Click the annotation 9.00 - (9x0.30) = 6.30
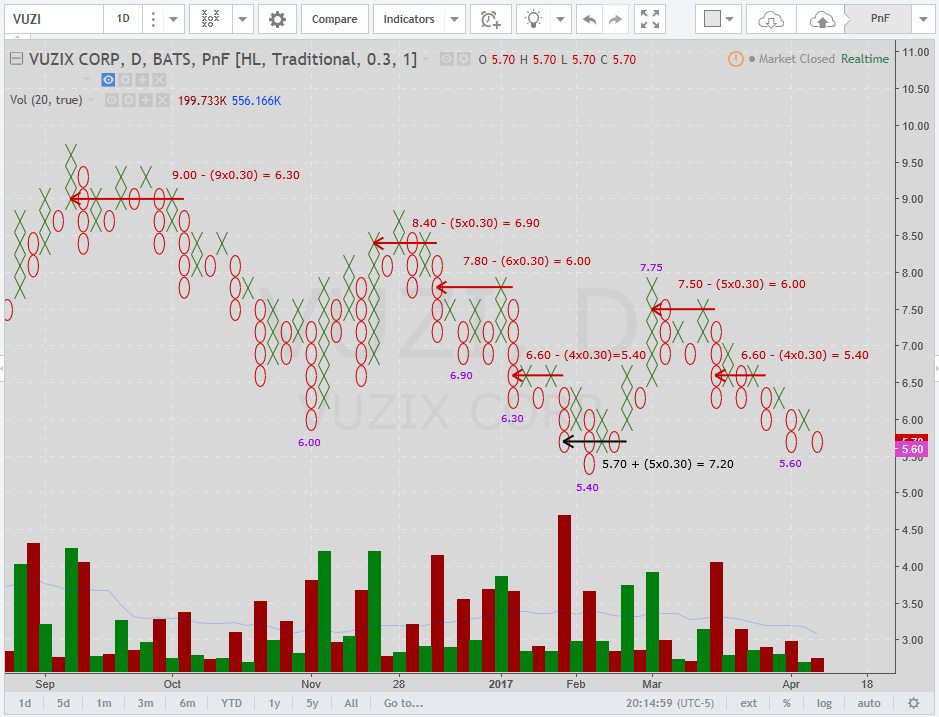The image size is (939, 717). tap(236, 175)
